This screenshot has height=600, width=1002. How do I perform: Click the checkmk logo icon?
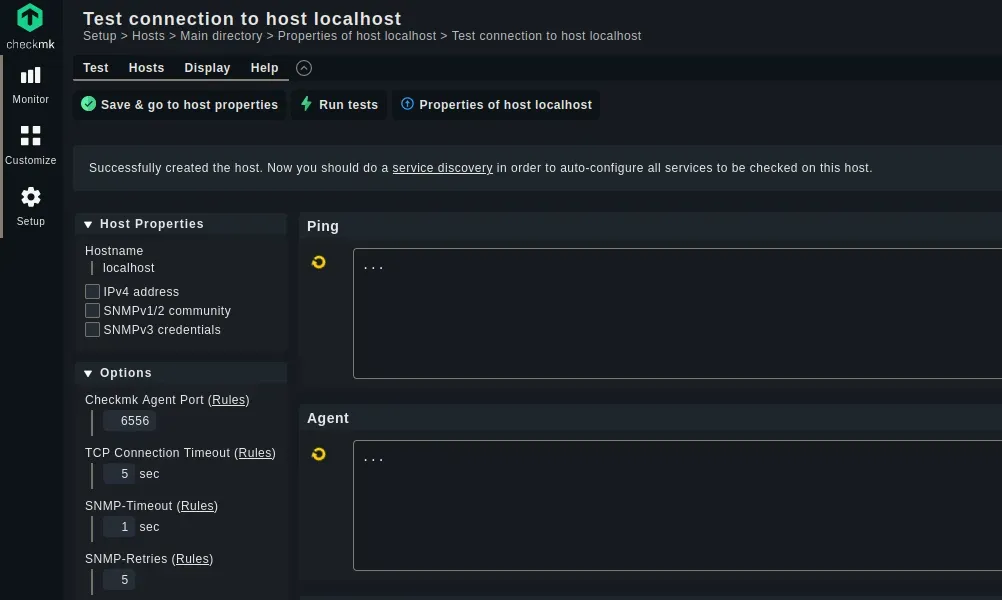[30, 17]
